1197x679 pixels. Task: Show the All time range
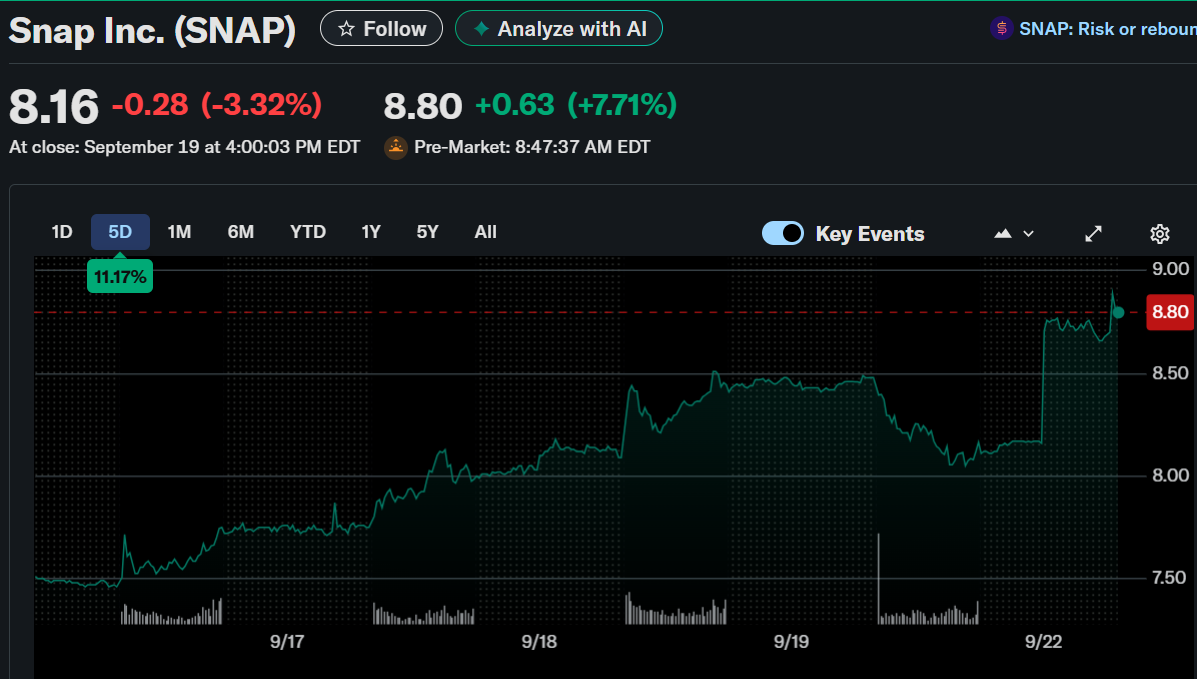tap(486, 232)
